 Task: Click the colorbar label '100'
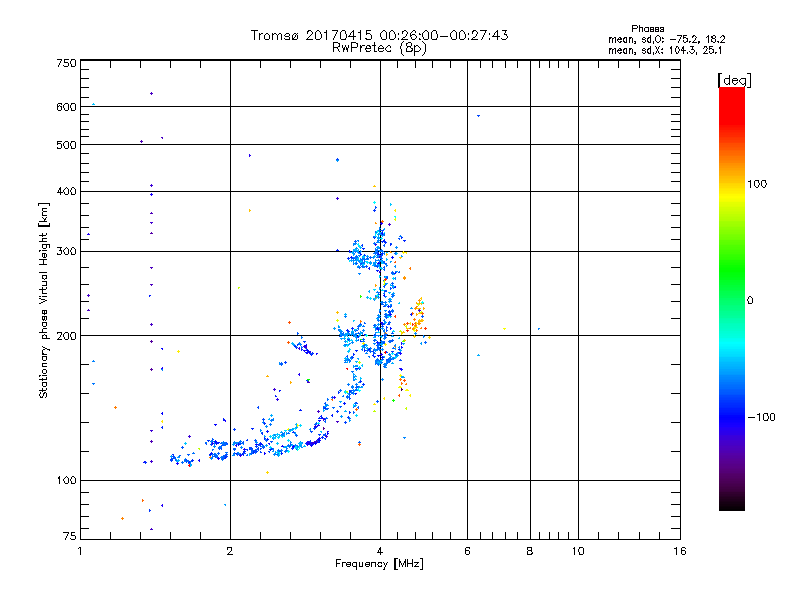coord(757,184)
